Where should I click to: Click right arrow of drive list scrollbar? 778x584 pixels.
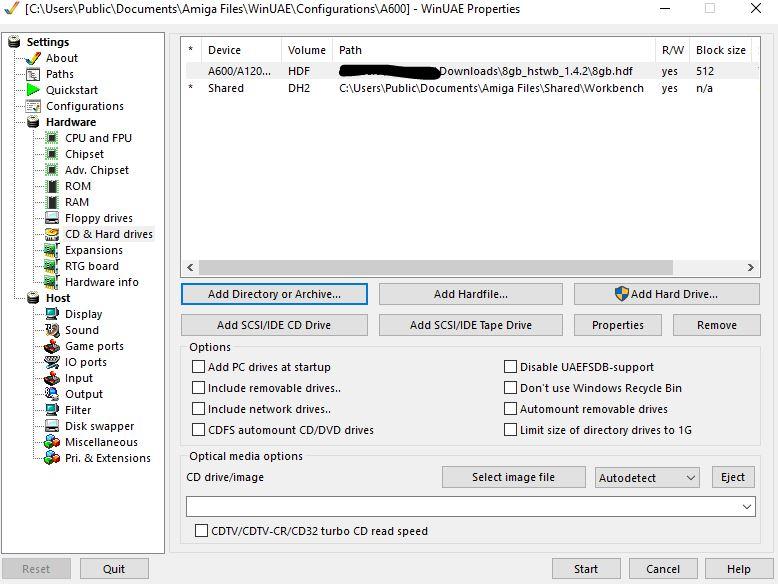(x=751, y=267)
